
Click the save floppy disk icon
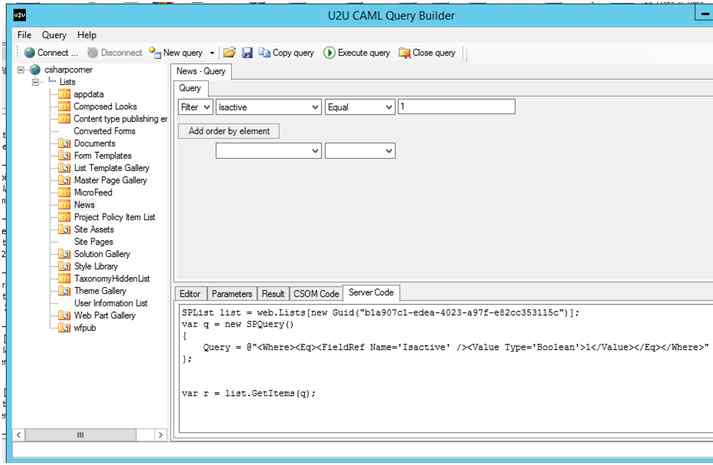247,53
